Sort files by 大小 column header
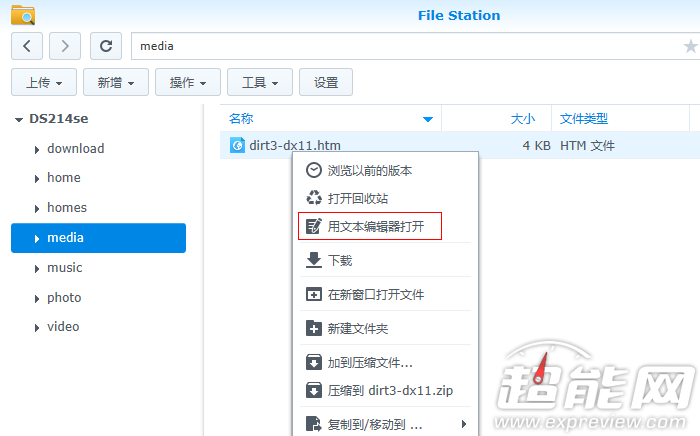Viewport: 700px width, 436px height. [x=496, y=118]
